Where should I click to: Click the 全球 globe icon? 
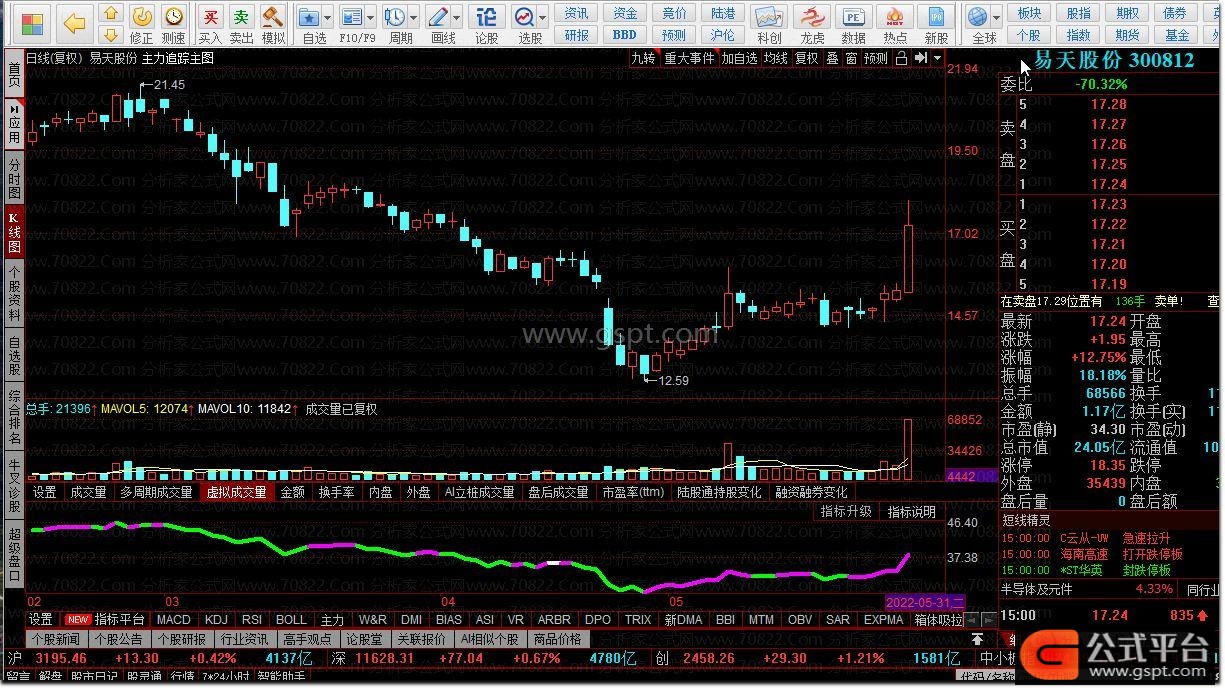click(978, 16)
